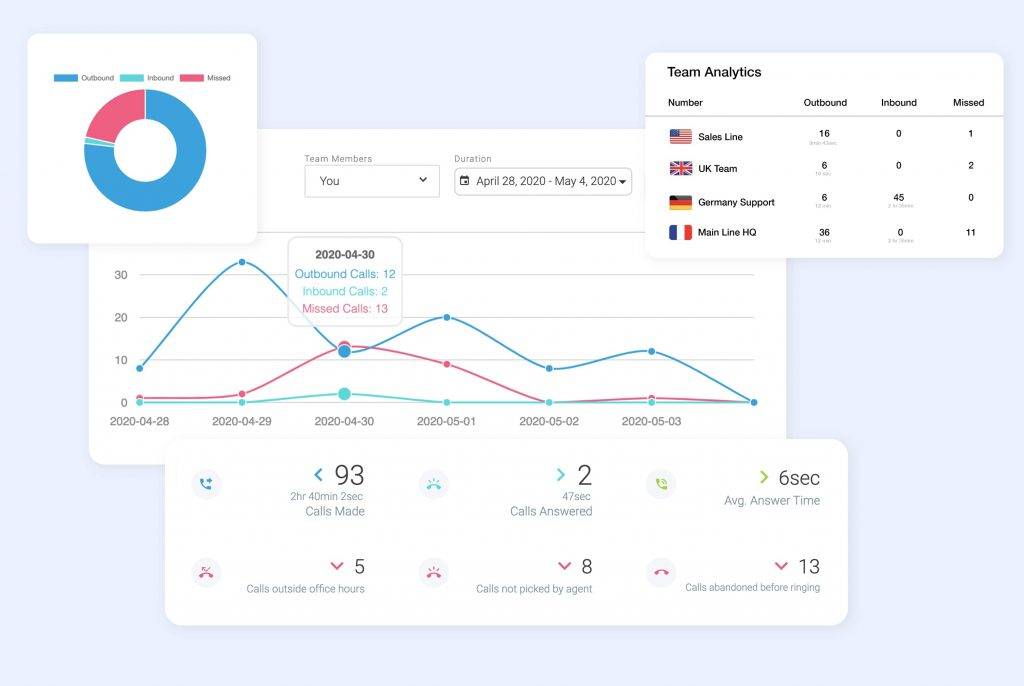Click the Calls not picked by agent icon
This screenshot has width=1024, height=686.
433,573
